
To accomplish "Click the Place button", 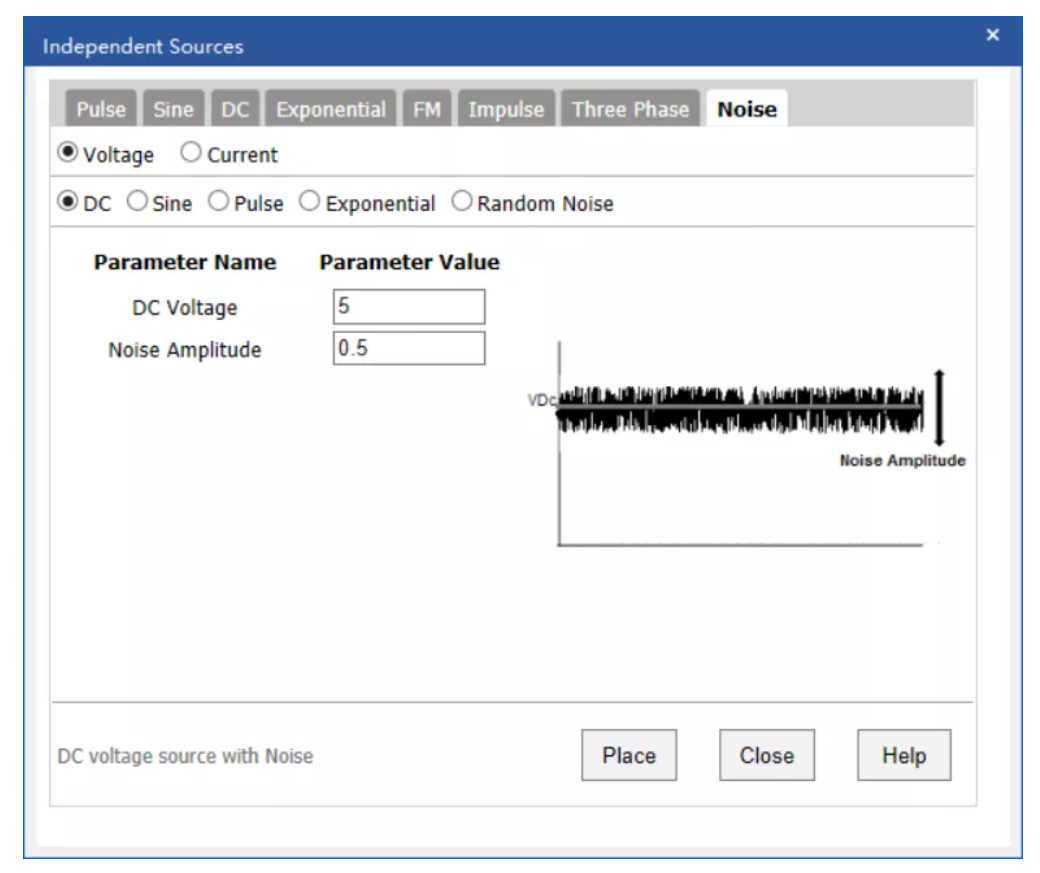I will pos(629,755).
